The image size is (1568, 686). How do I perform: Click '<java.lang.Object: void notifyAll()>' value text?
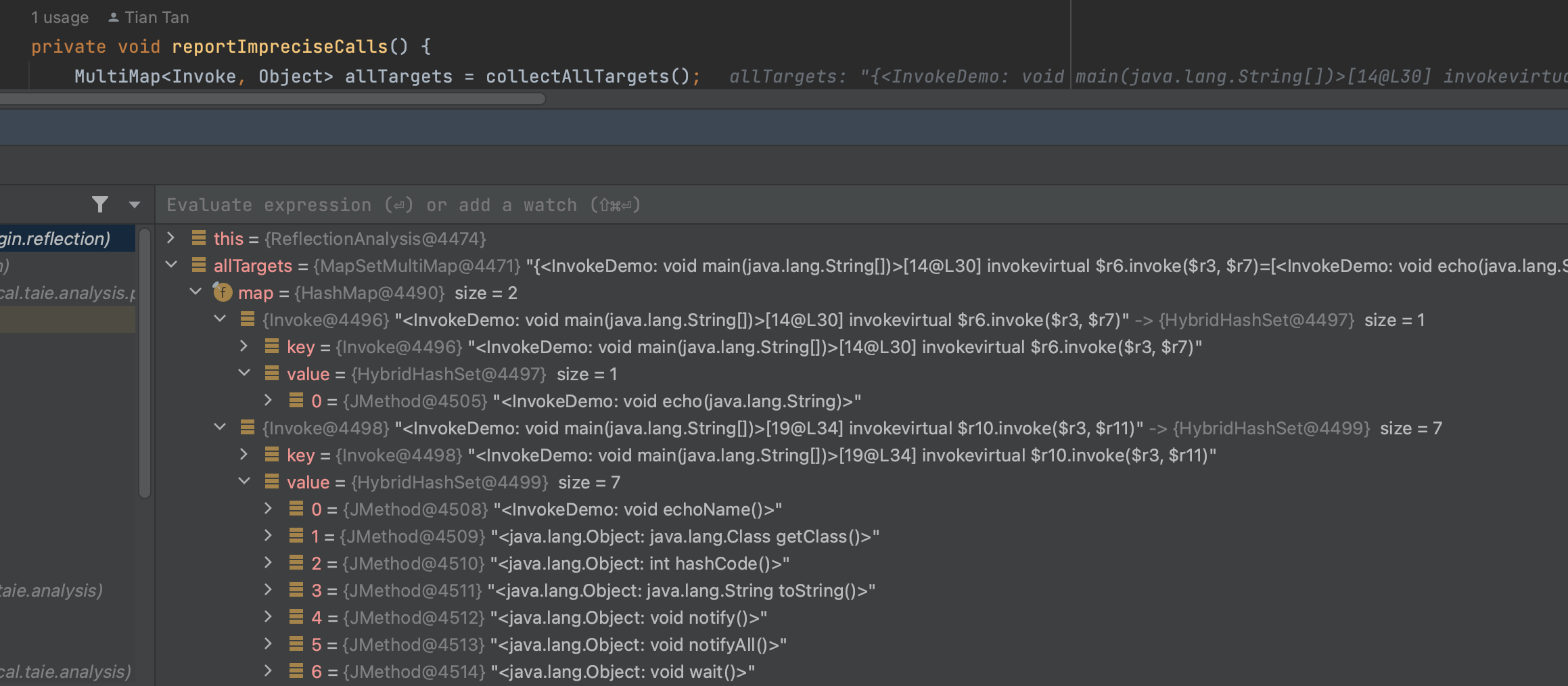click(639, 645)
